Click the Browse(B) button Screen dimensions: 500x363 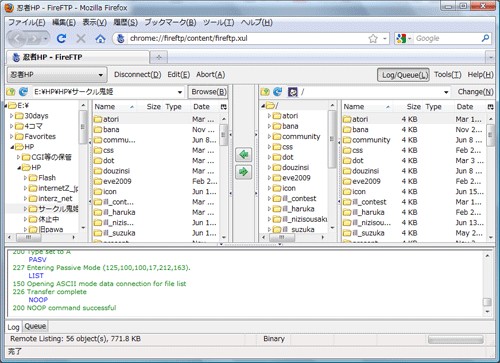pos(209,92)
